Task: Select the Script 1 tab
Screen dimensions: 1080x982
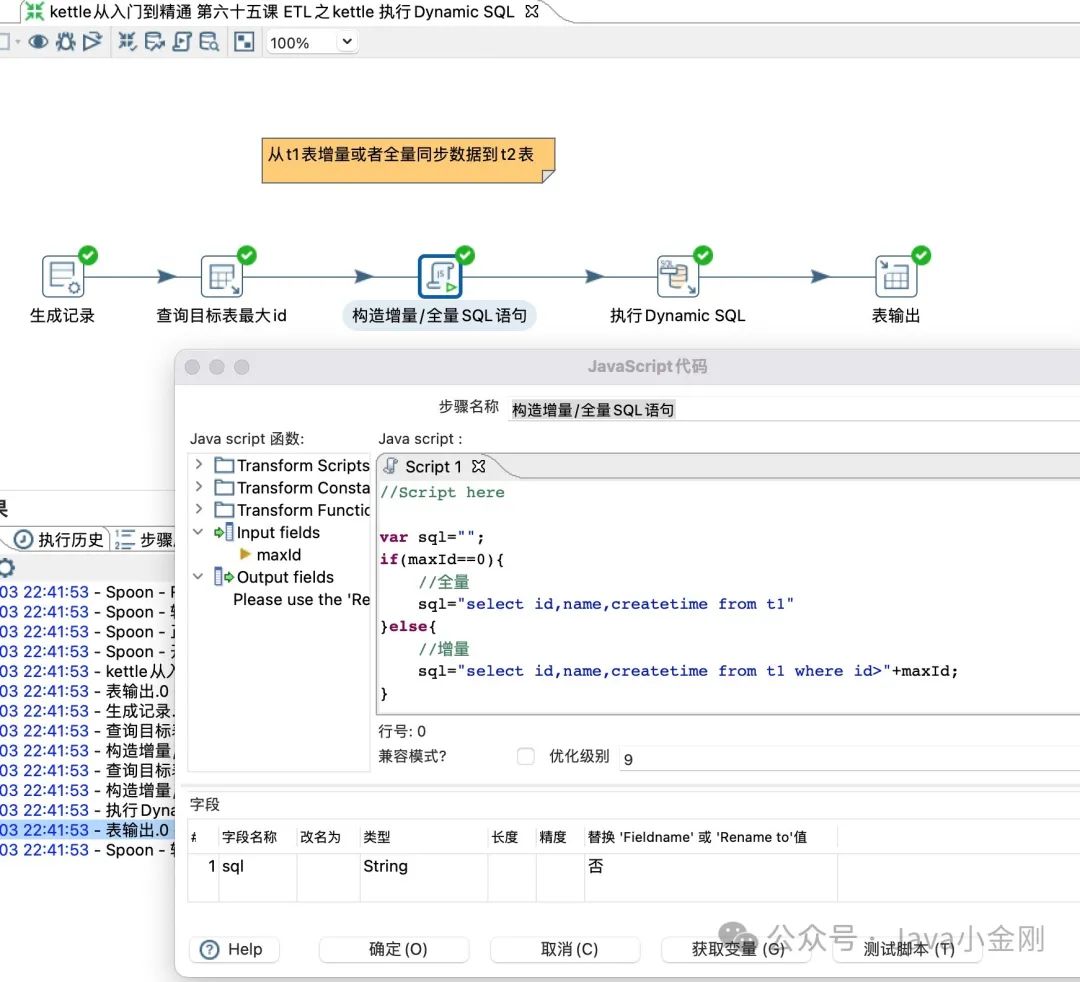Action: [433, 467]
